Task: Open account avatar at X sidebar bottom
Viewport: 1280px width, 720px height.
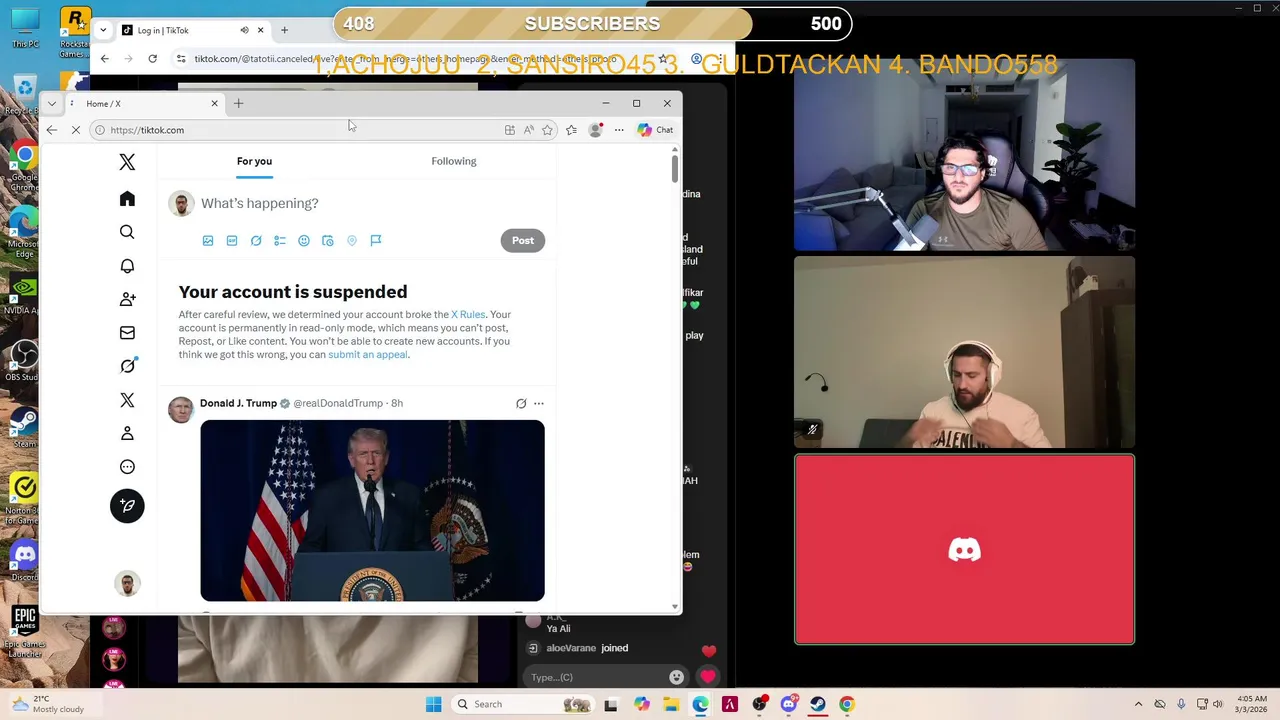Action: pyautogui.click(x=127, y=583)
